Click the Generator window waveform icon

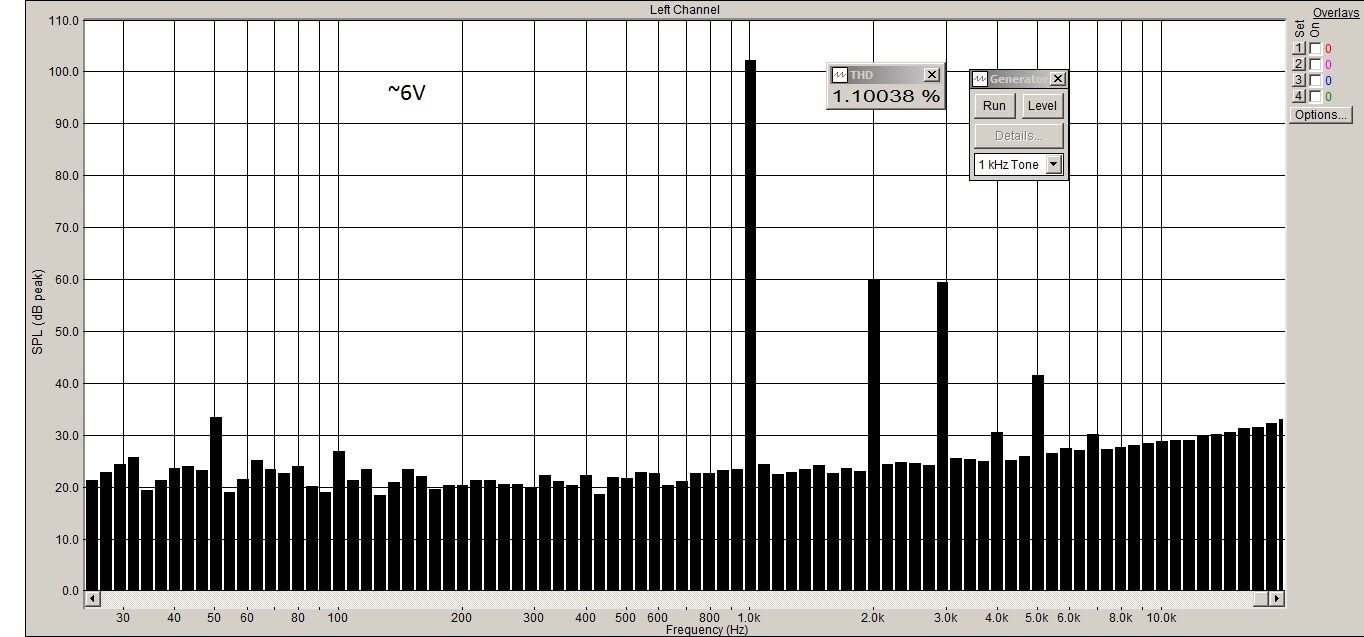tap(980, 79)
